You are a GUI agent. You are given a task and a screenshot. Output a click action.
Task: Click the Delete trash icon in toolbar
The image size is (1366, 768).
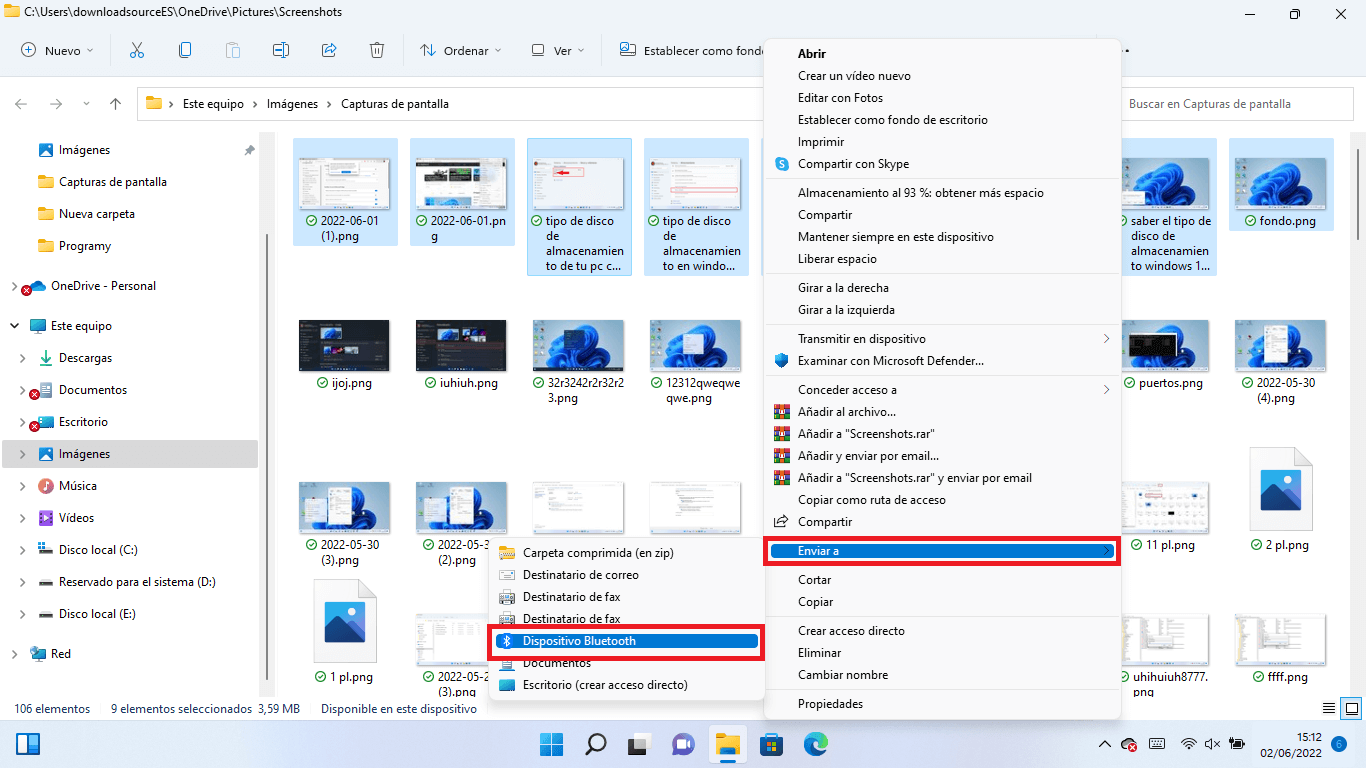tap(377, 50)
